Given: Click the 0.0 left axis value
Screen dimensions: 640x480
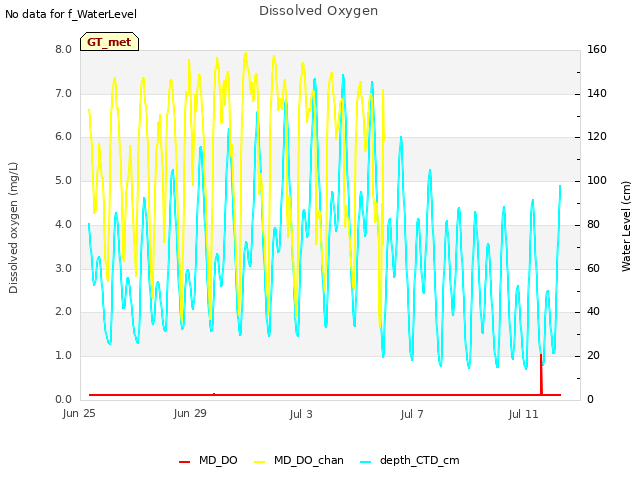Looking at the screenshot, I should click(63, 399).
